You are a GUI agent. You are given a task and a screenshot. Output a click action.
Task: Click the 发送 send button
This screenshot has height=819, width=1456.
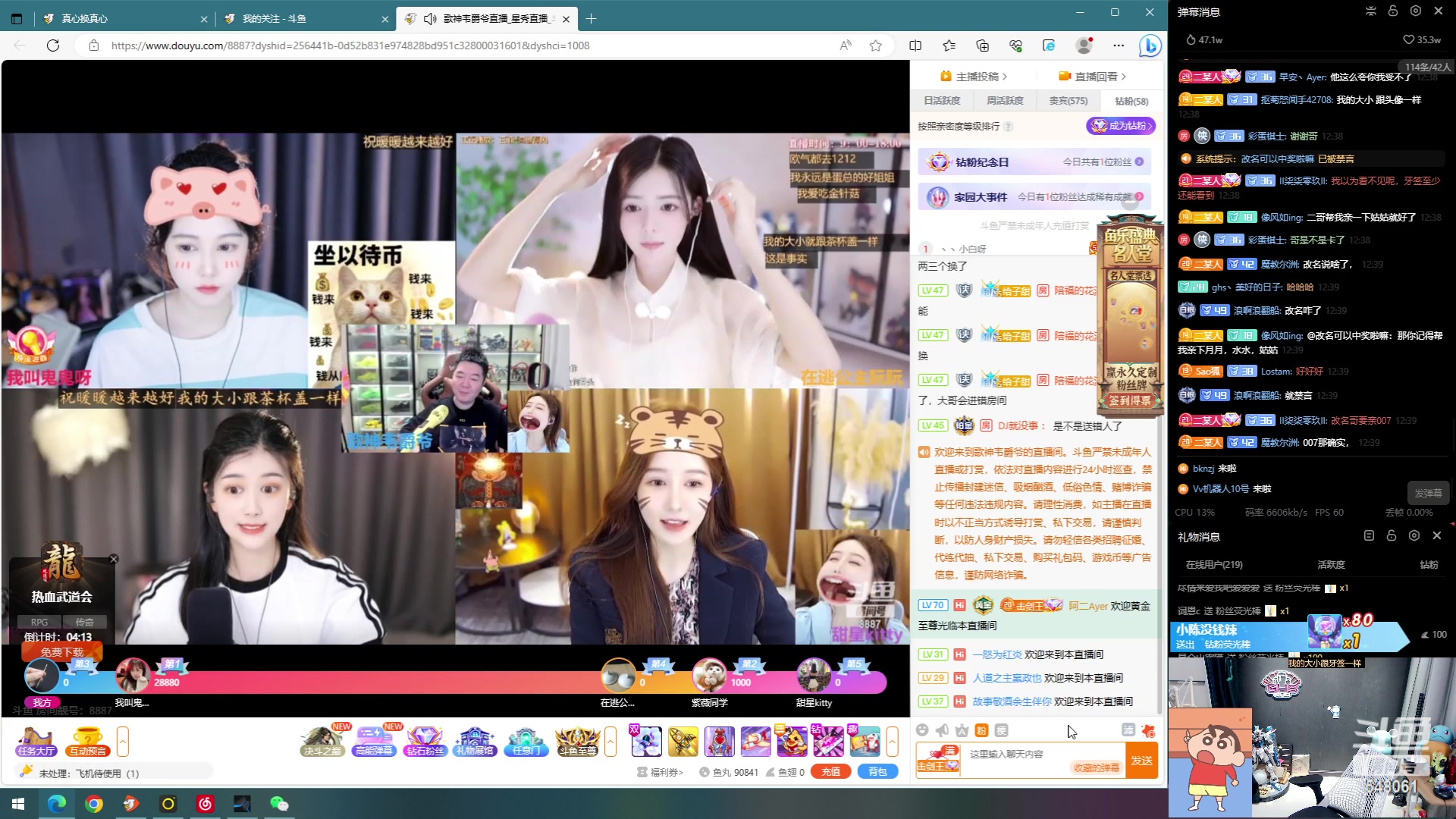1142,761
